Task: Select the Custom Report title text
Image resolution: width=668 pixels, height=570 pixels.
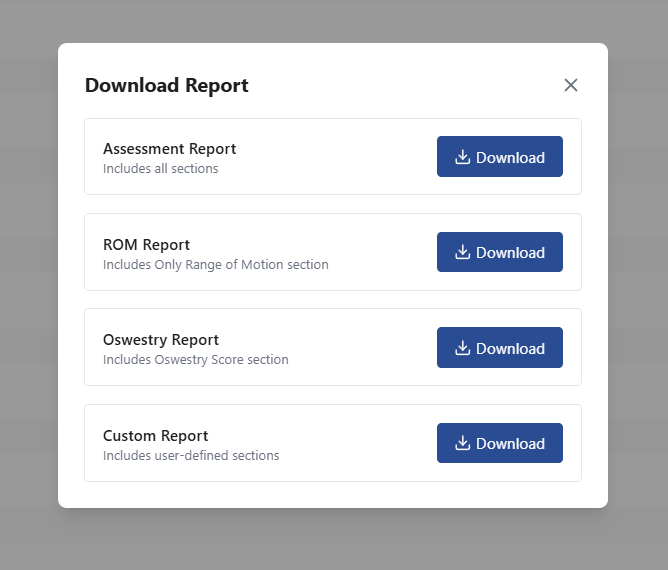Action: [x=155, y=436]
